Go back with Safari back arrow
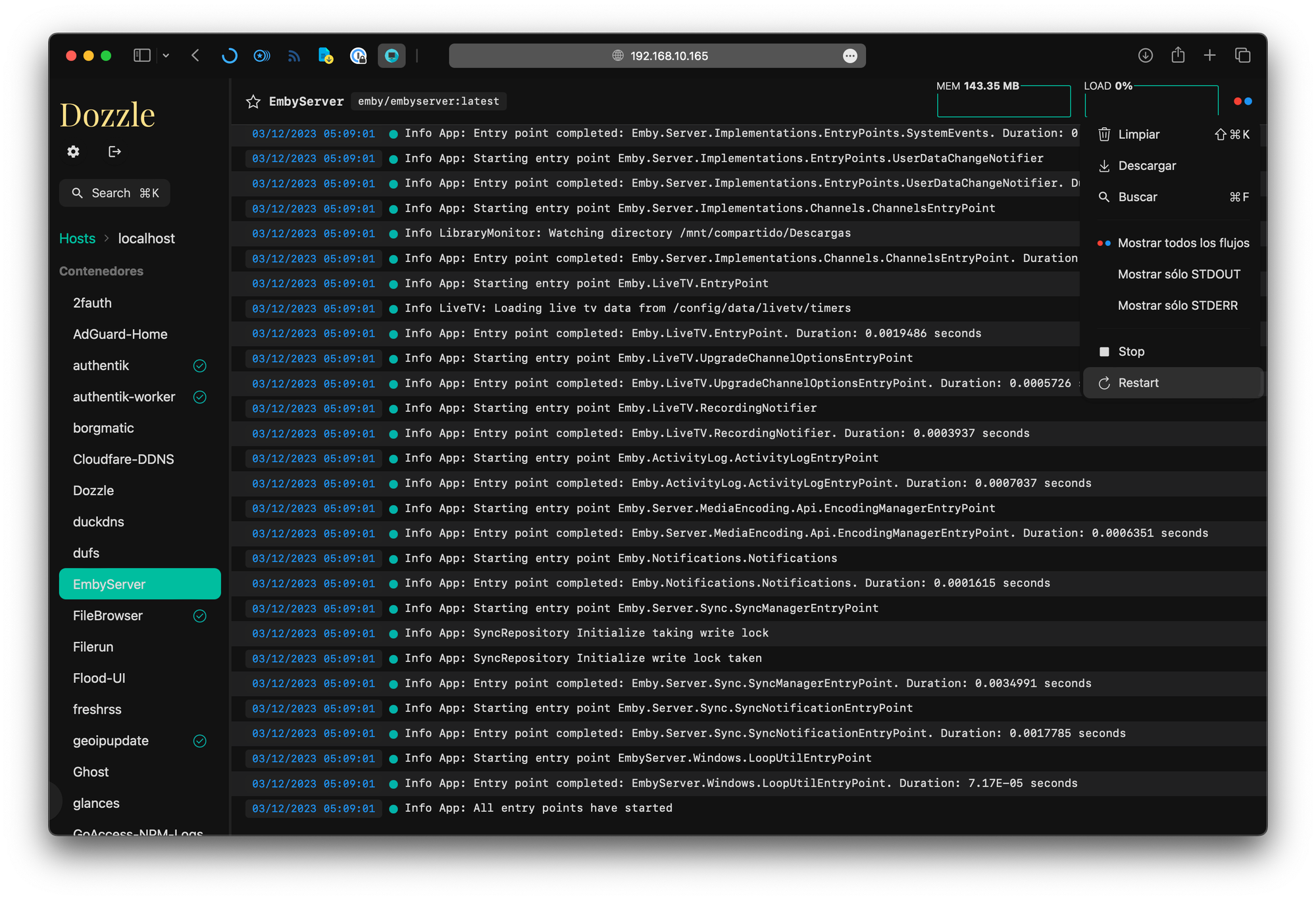This screenshot has height=900, width=1316. (x=195, y=55)
